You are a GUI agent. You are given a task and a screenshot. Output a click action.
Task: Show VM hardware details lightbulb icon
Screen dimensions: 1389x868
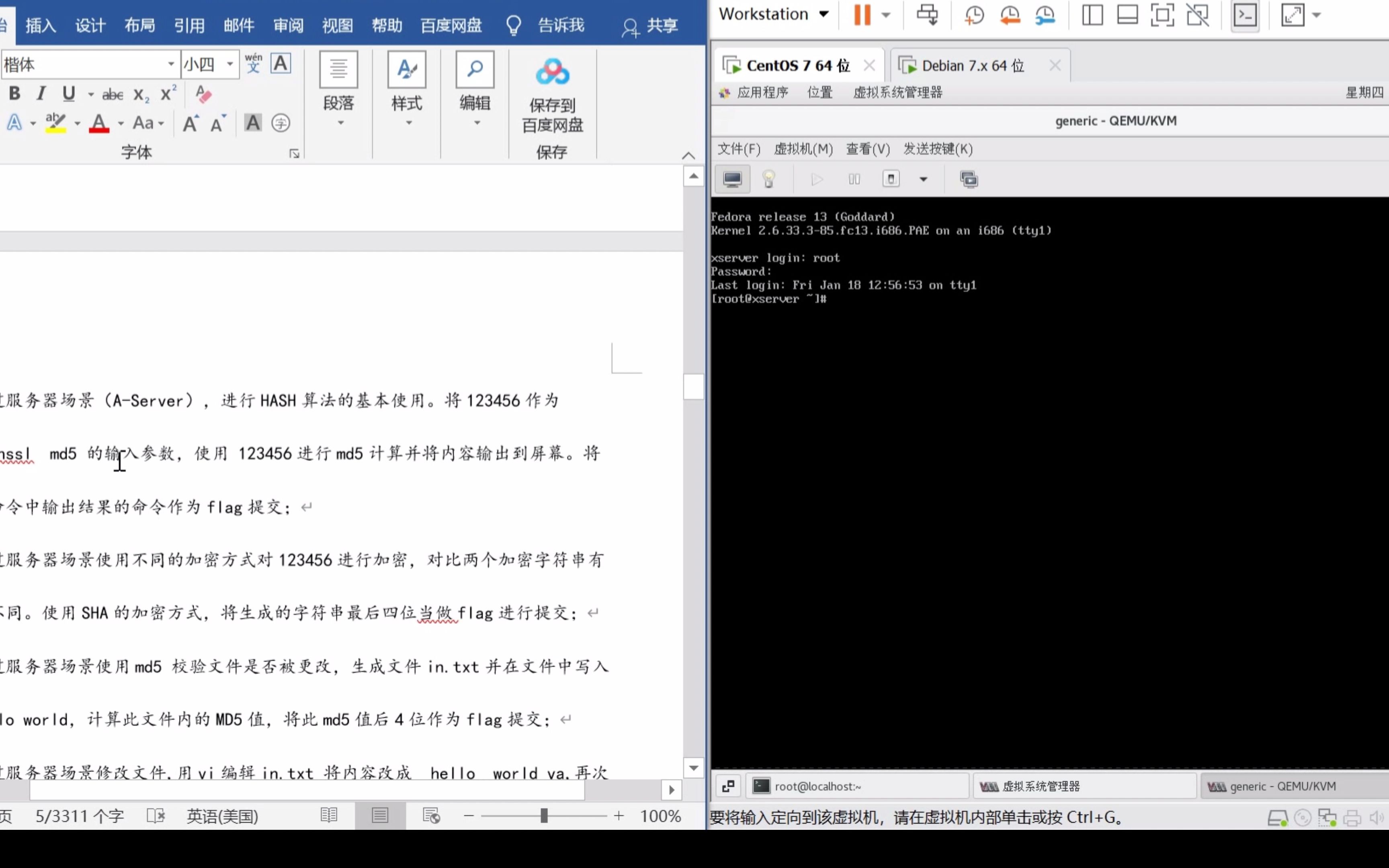click(x=768, y=180)
